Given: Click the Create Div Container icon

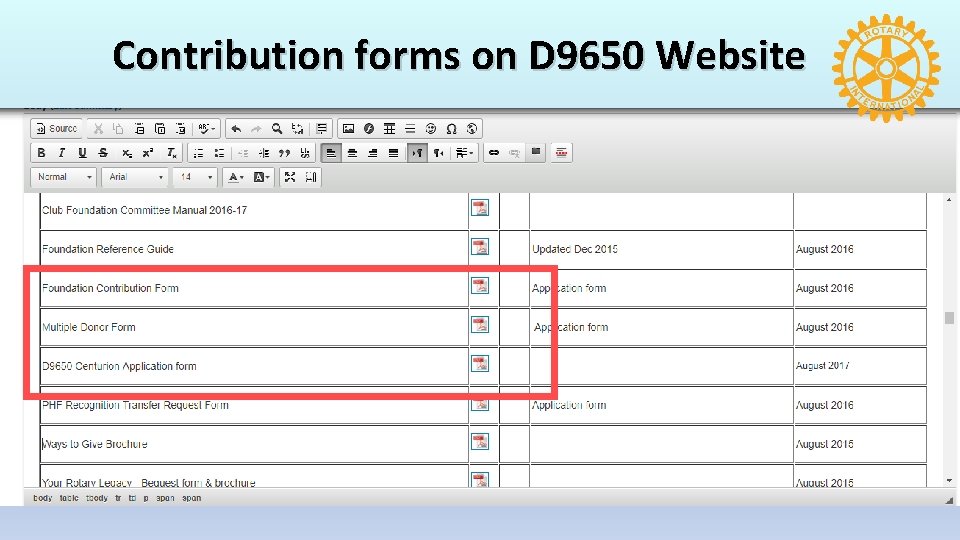Looking at the screenshot, I should pos(305,152).
